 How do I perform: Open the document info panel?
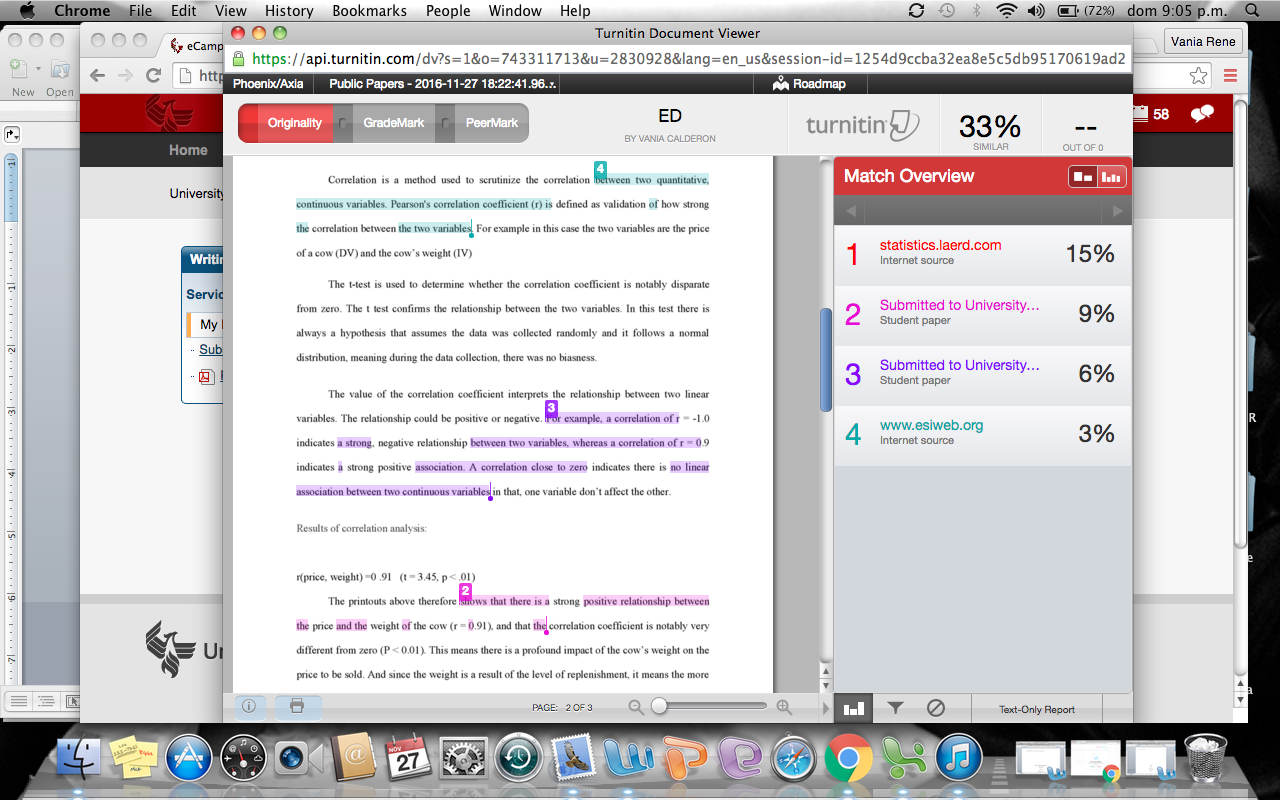pos(248,707)
